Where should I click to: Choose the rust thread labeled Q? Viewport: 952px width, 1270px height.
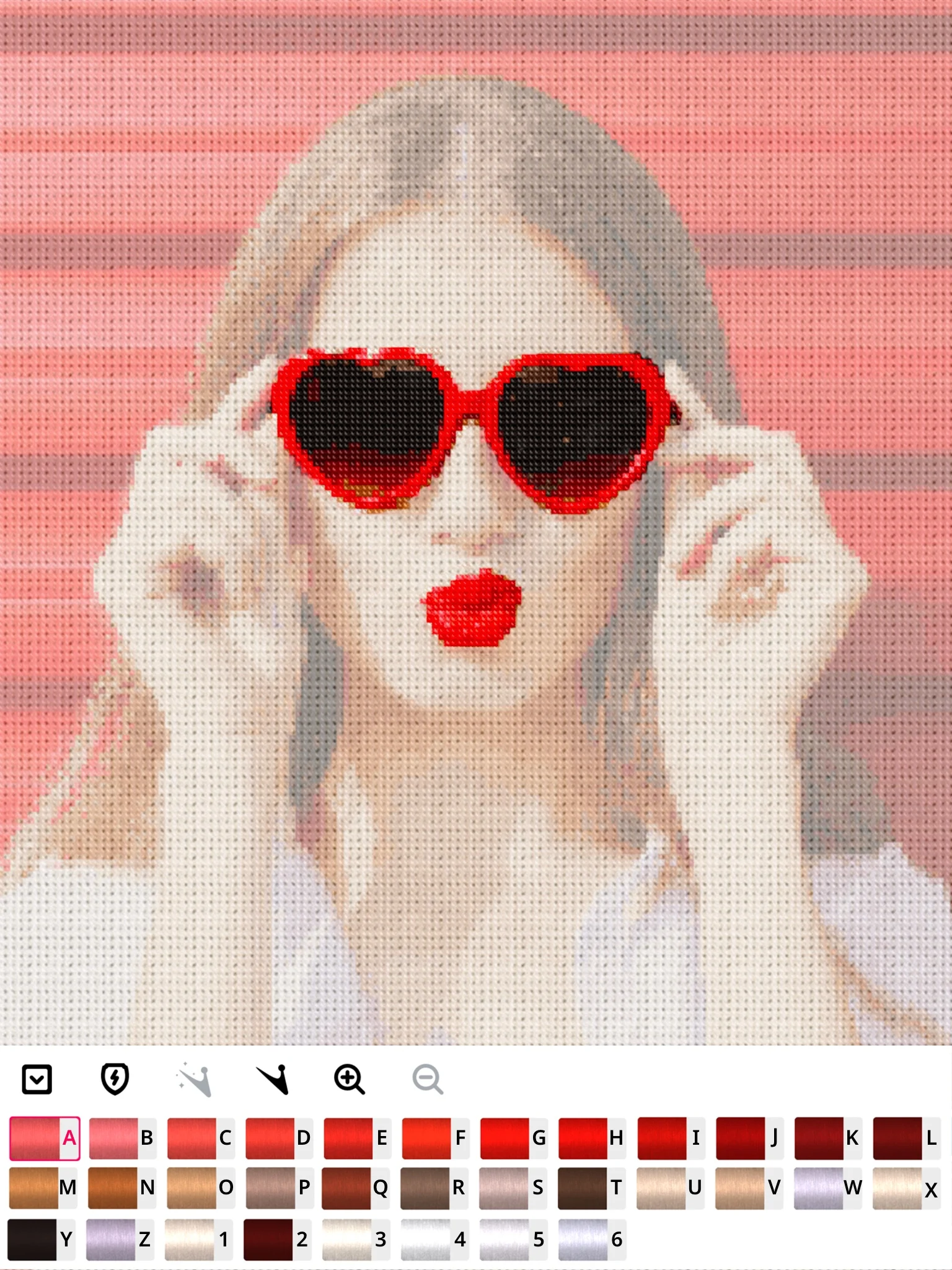(x=356, y=1188)
